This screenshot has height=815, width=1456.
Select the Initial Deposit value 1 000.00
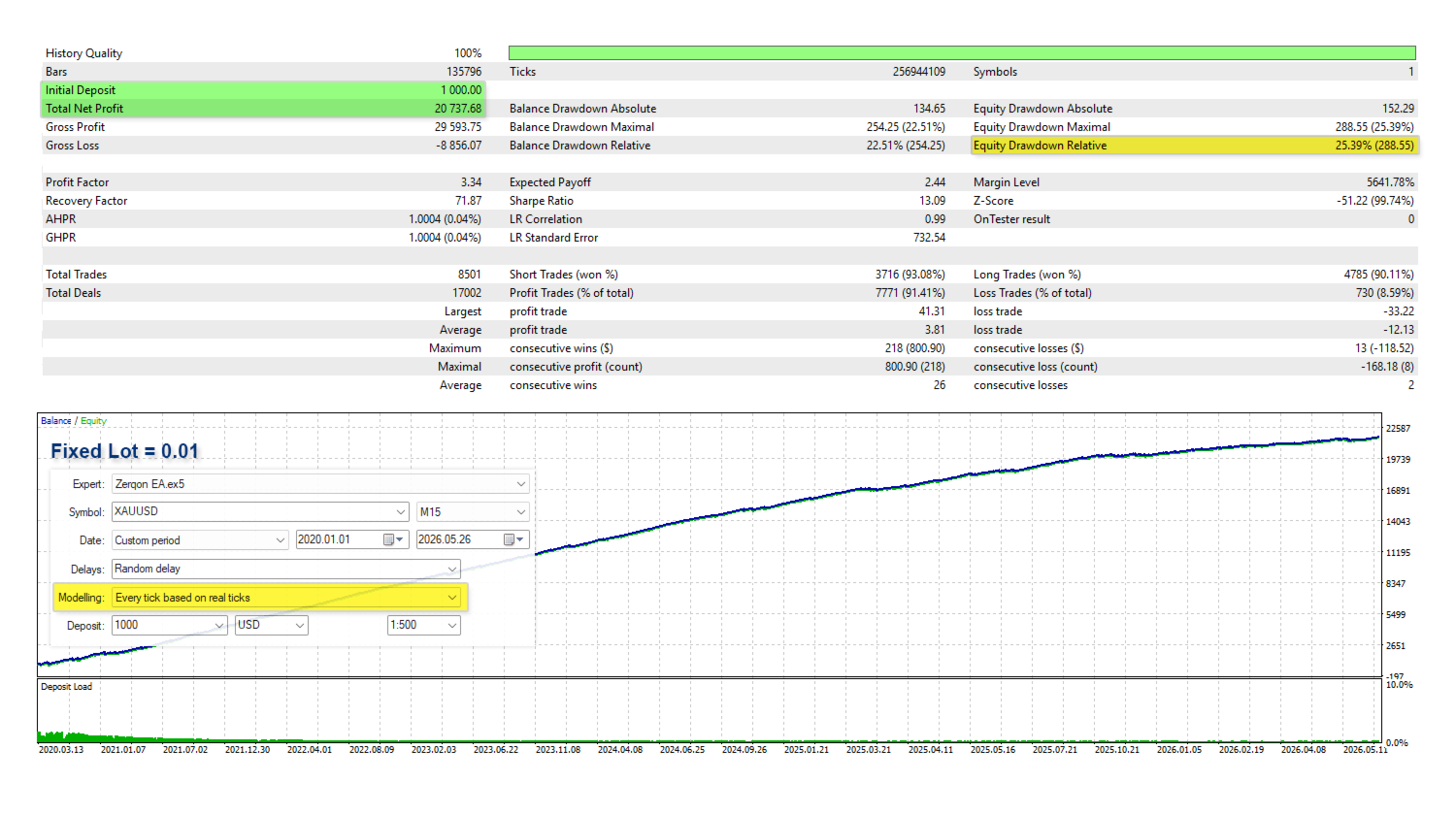coord(461,90)
